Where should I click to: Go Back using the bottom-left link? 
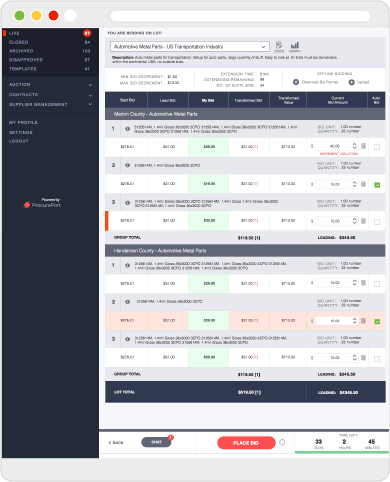click(x=116, y=442)
